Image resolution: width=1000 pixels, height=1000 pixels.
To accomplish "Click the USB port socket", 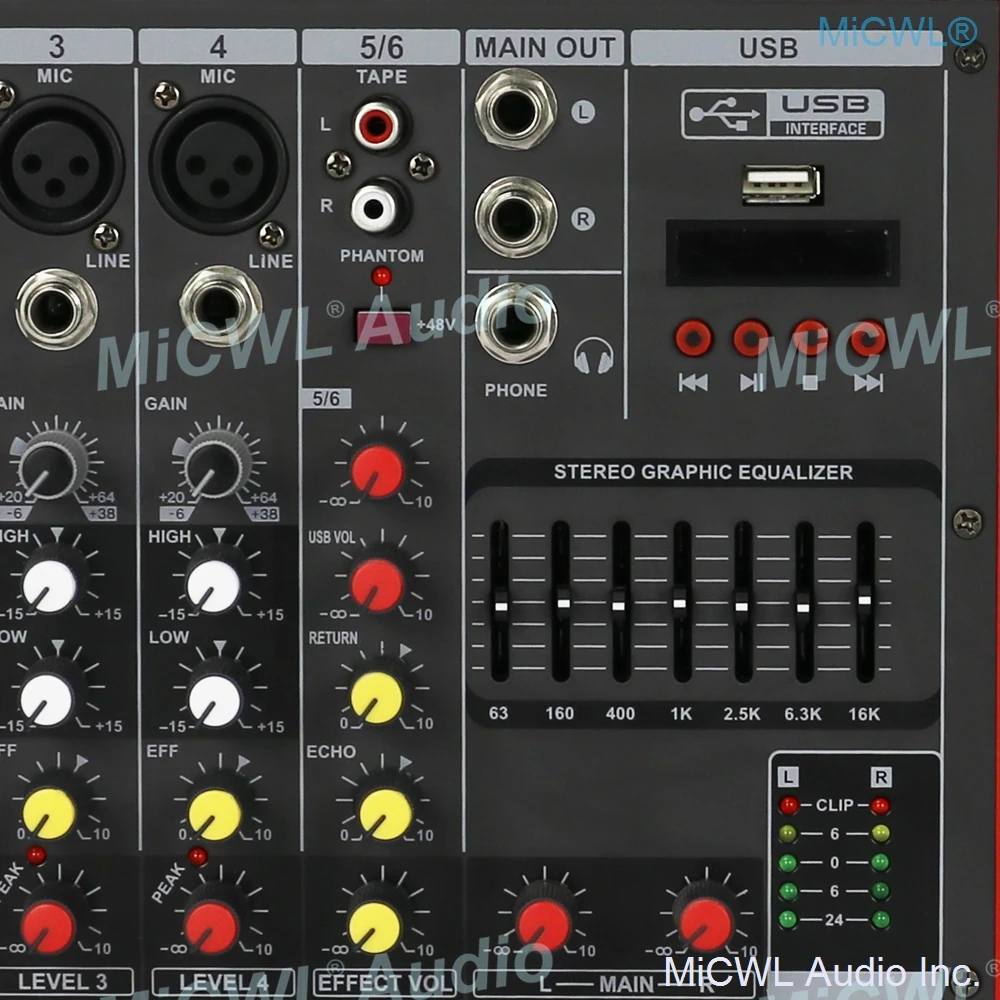I will pos(782,185).
